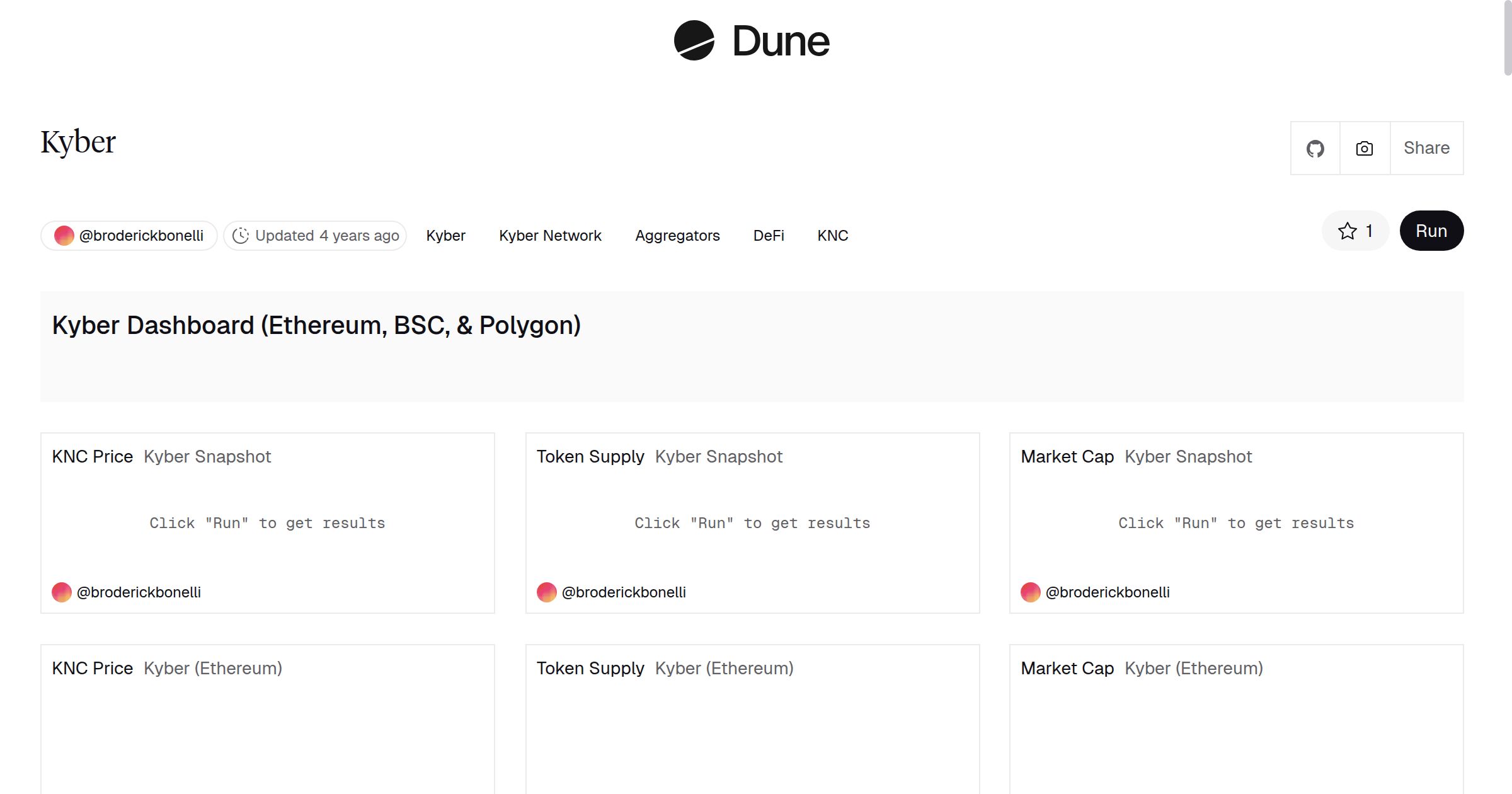Click avatar in KNC Price Snapshot card
Image resolution: width=1512 pixels, height=794 pixels.
[62, 592]
